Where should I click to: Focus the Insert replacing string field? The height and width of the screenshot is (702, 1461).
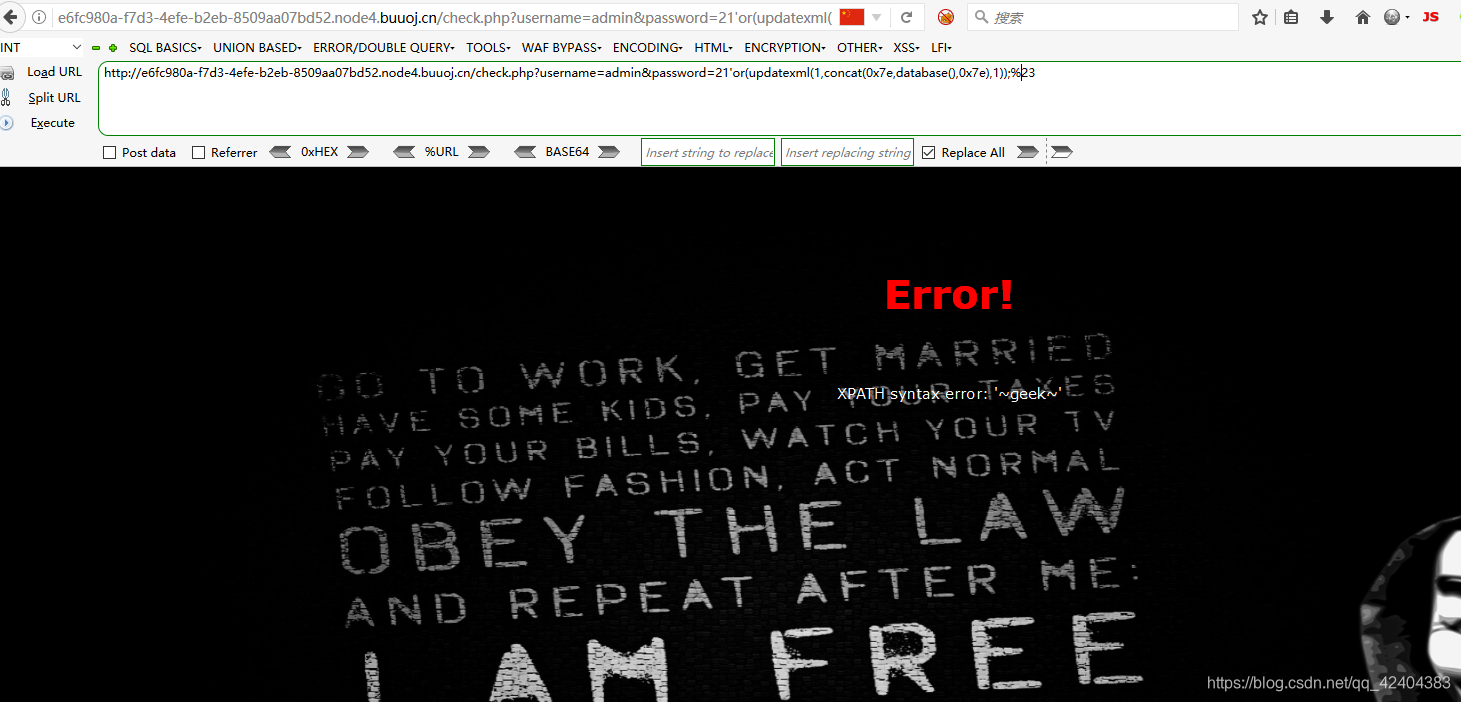tap(847, 152)
